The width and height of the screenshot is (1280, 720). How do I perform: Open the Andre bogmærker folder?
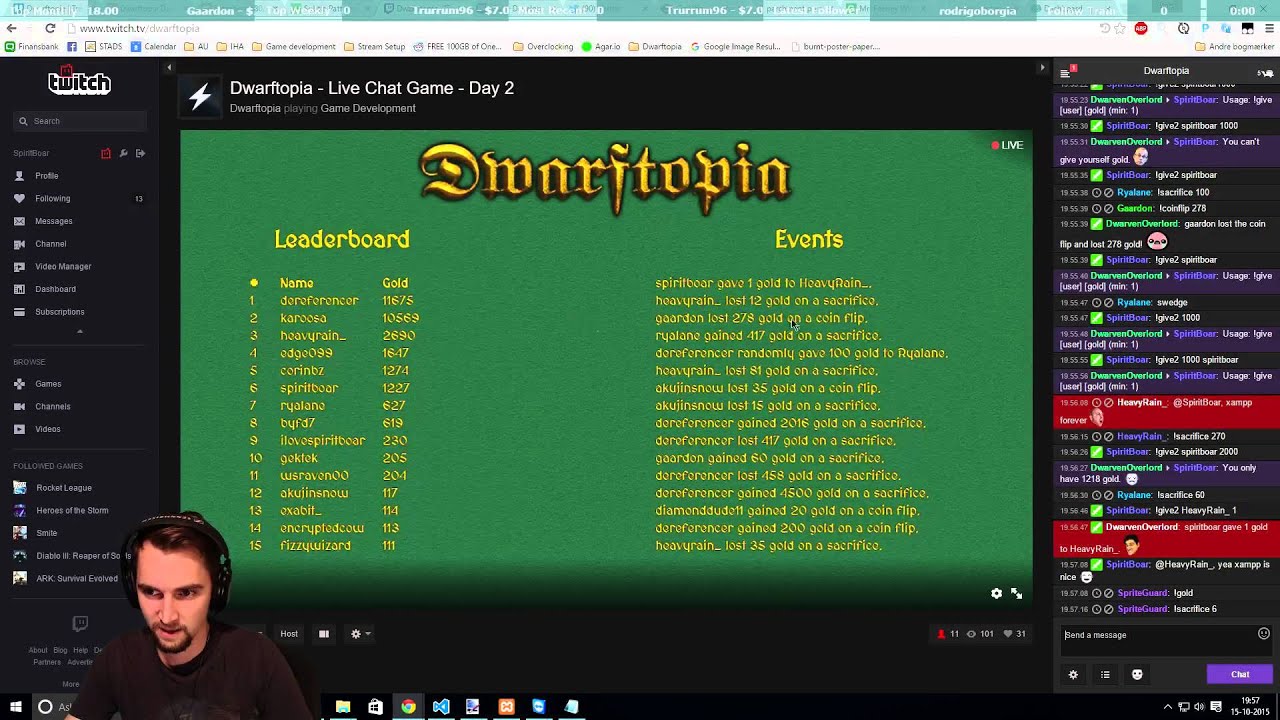tap(1234, 47)
